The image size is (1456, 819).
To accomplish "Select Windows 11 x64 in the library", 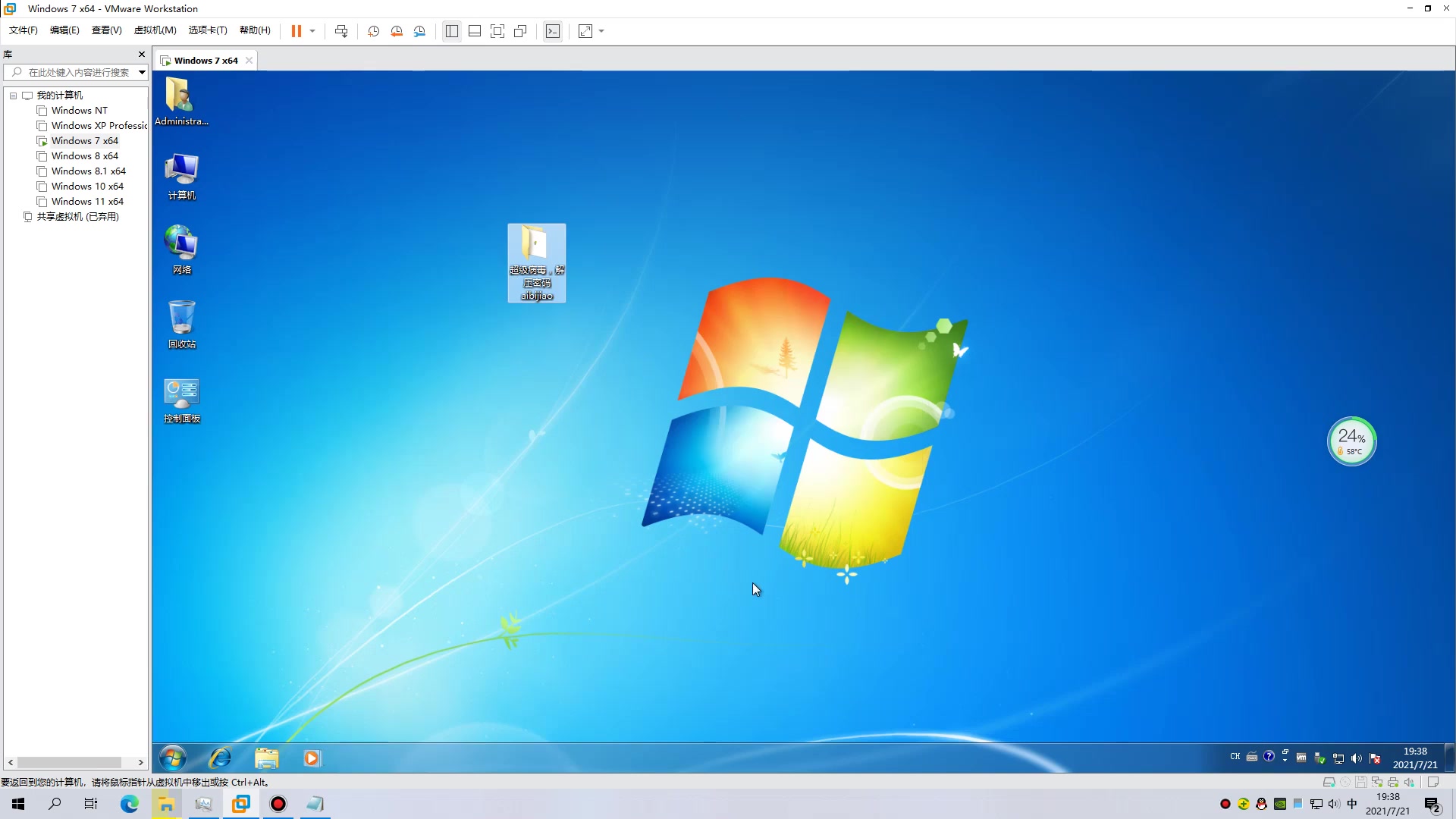I will point(87,202).
